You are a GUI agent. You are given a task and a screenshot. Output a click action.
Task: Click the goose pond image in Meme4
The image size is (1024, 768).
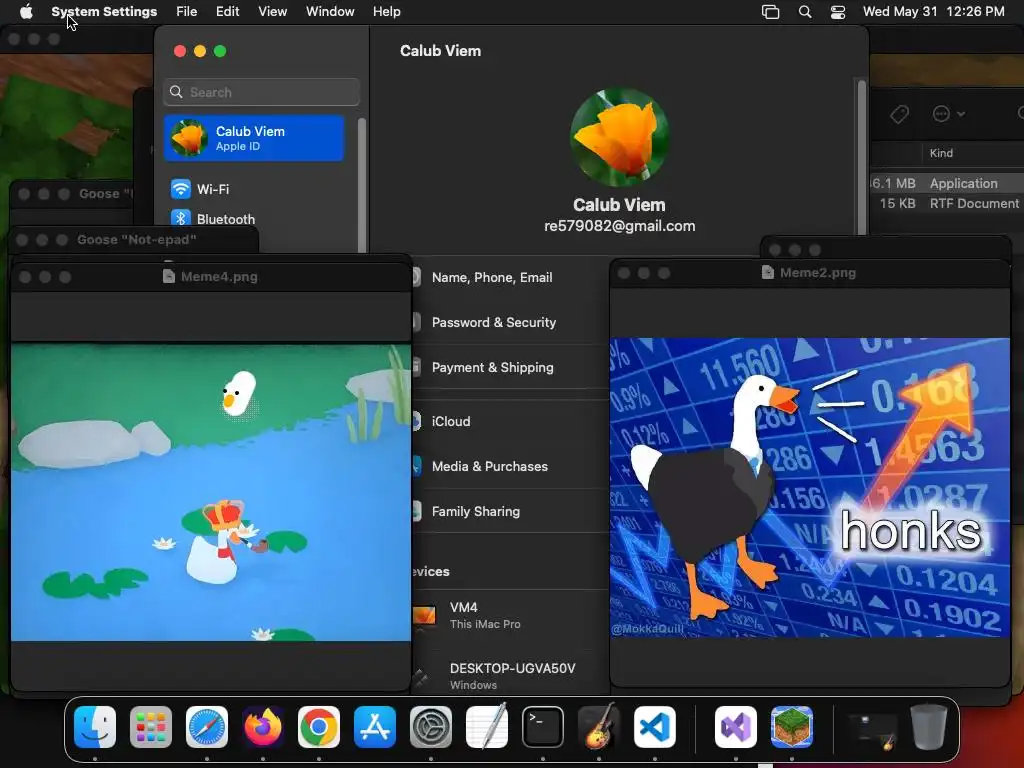[211, 493]
